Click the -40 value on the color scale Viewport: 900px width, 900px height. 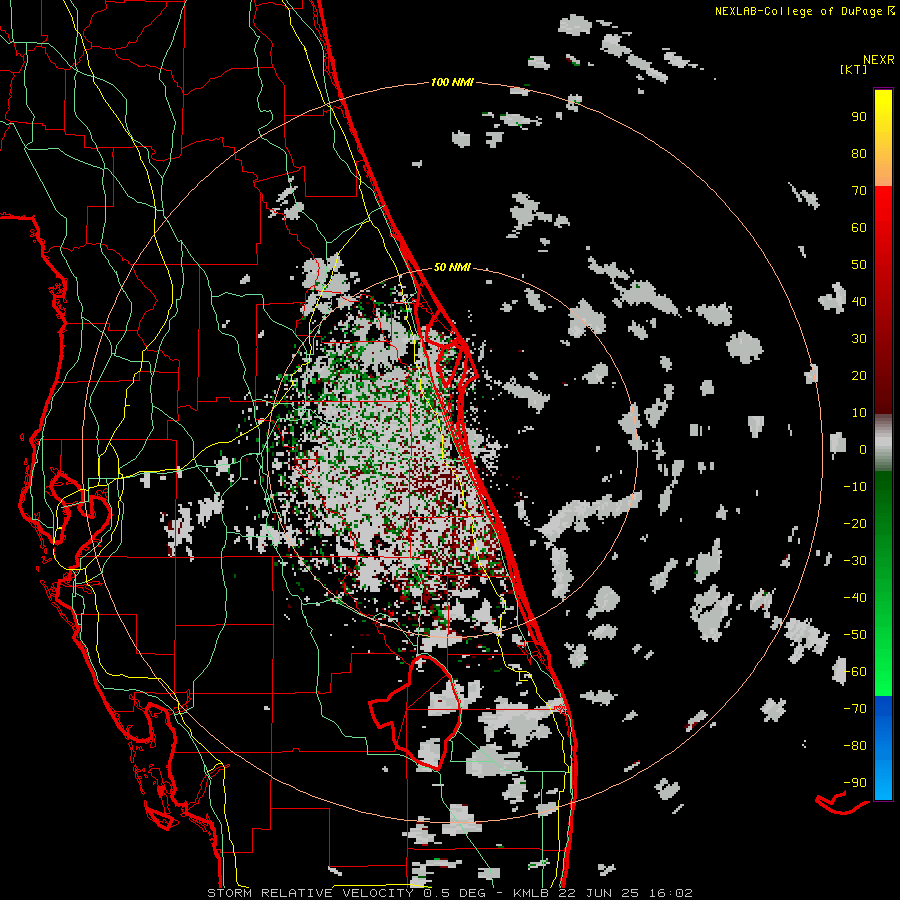coord(855,598)
